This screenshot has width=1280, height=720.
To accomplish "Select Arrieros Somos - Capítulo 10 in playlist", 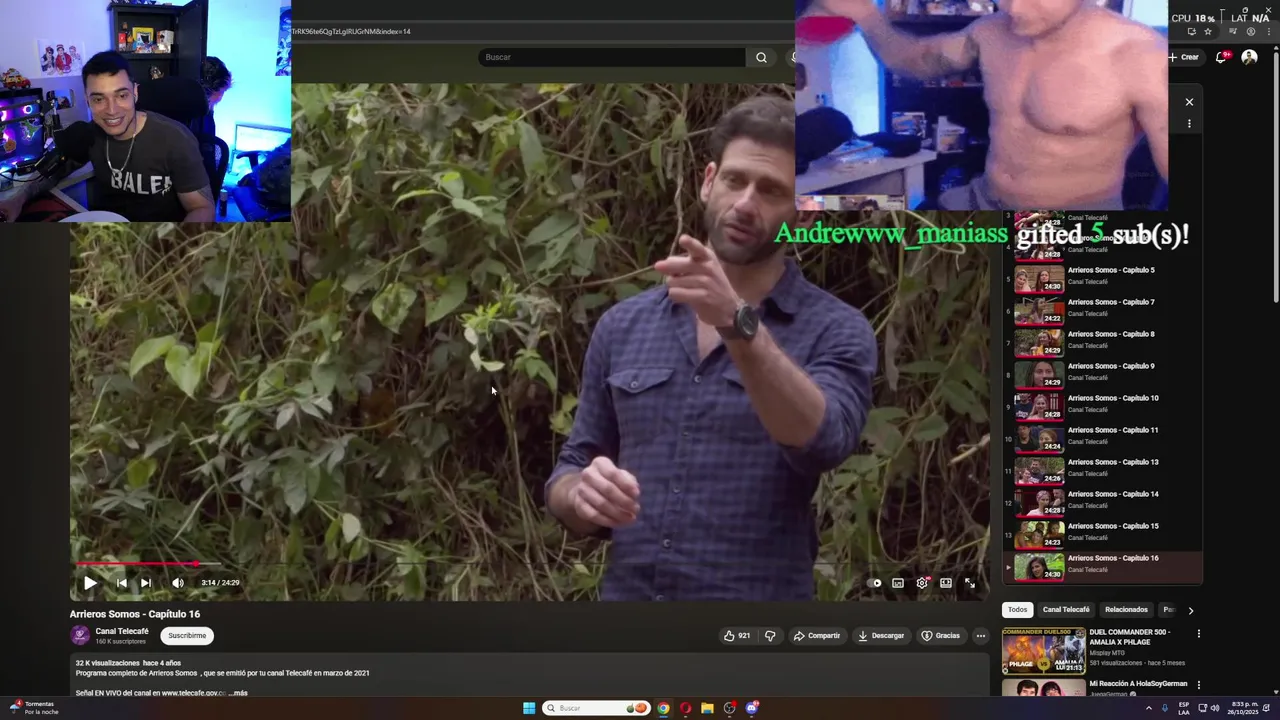I will point(1104,406).
